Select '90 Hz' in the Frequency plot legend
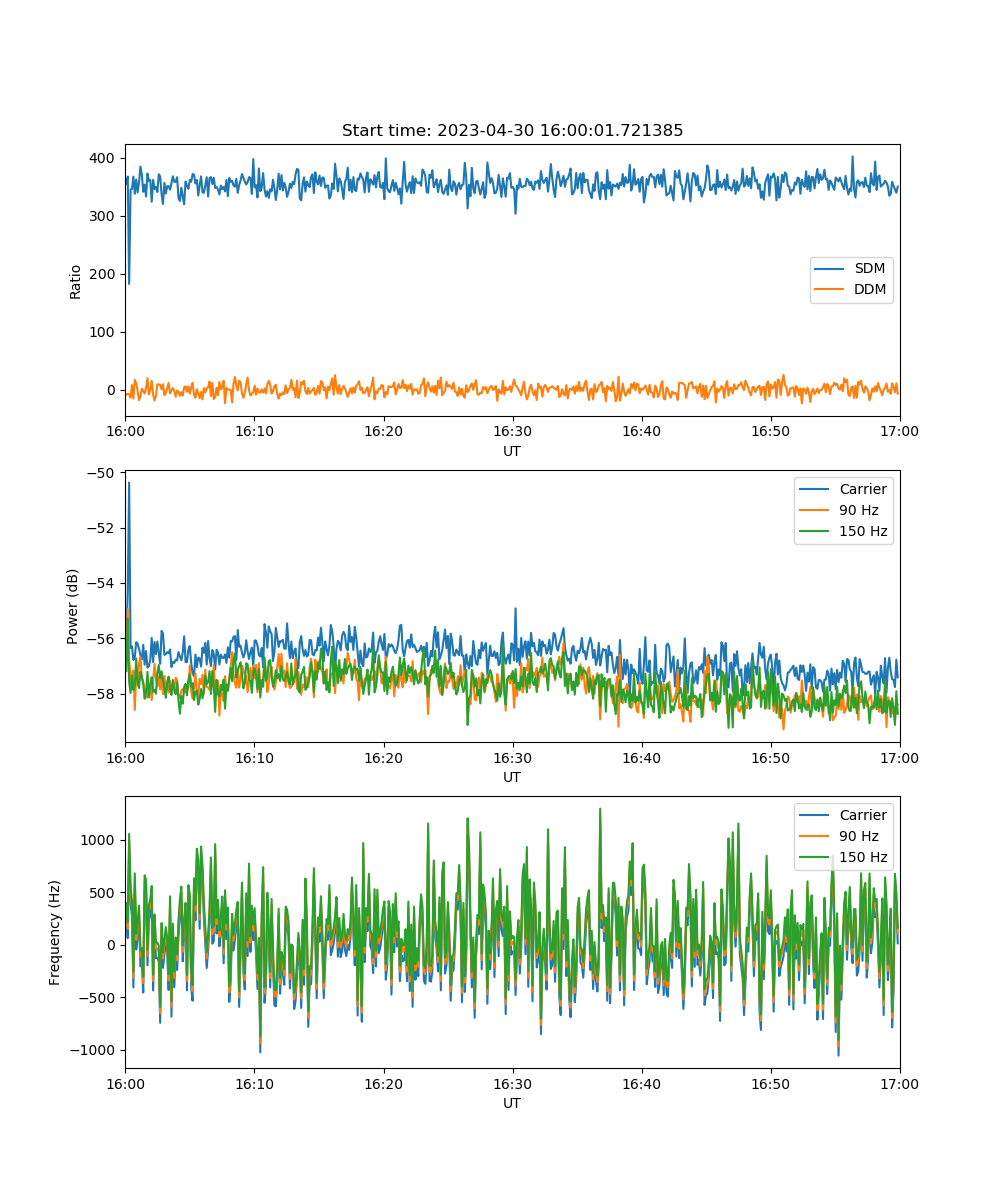The width and height of the screenshot is (1000, 1200). point(859,836)
